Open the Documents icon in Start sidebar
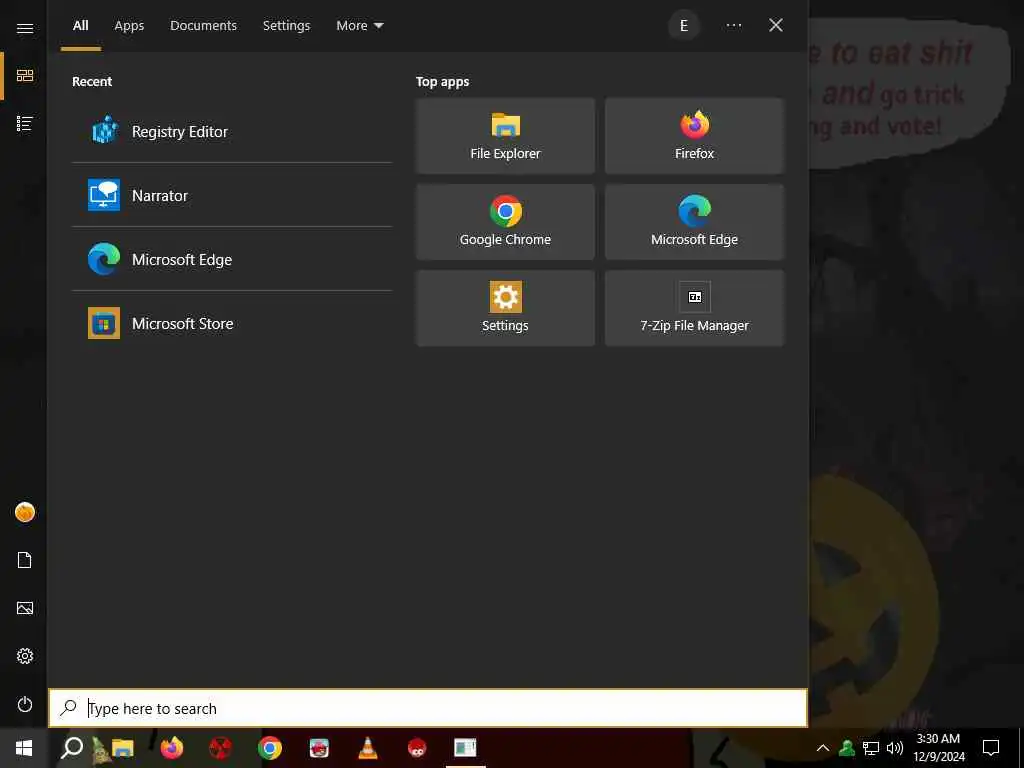The width and height of the screenshot is (1024, 768). (24, 560)
